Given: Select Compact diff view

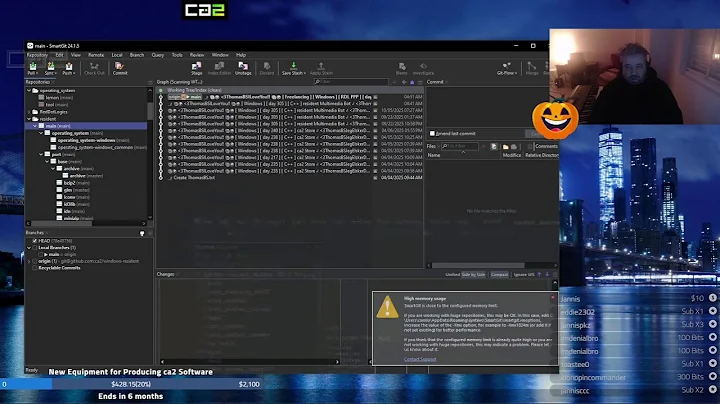Looking at the screenshot, I should tap(499, 275).
